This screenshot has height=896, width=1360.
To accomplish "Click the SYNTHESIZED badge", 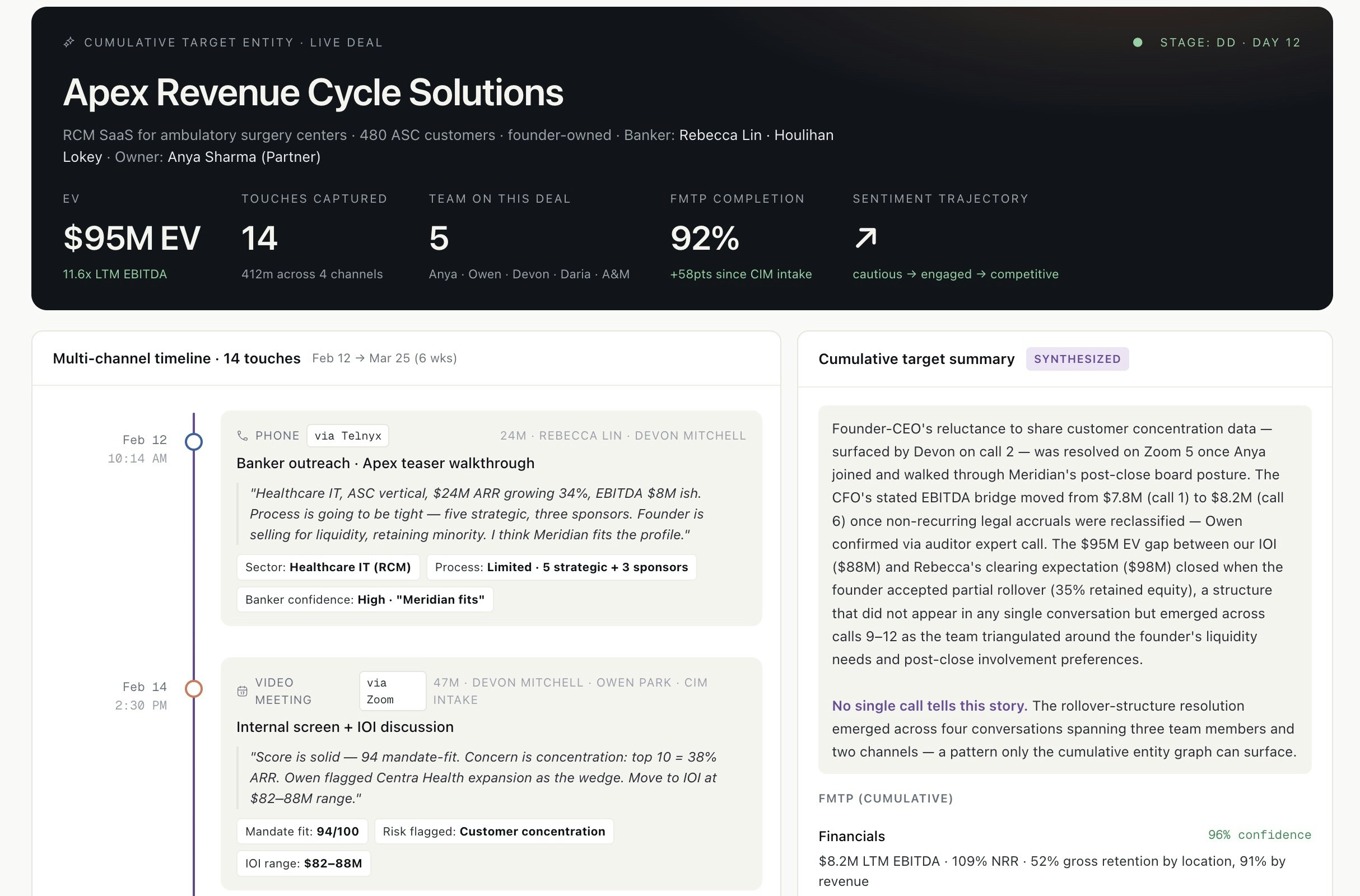I will coord(1077,359).
